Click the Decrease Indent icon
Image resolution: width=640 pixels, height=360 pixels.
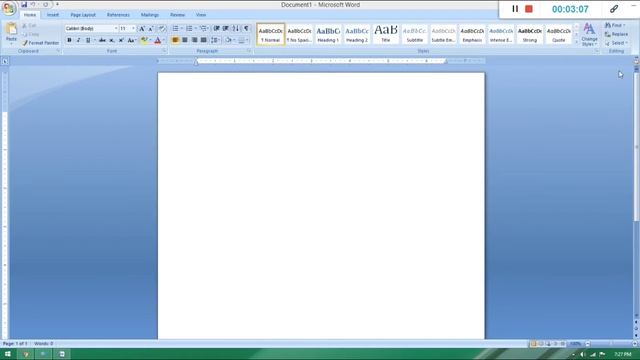coord(216,29)
